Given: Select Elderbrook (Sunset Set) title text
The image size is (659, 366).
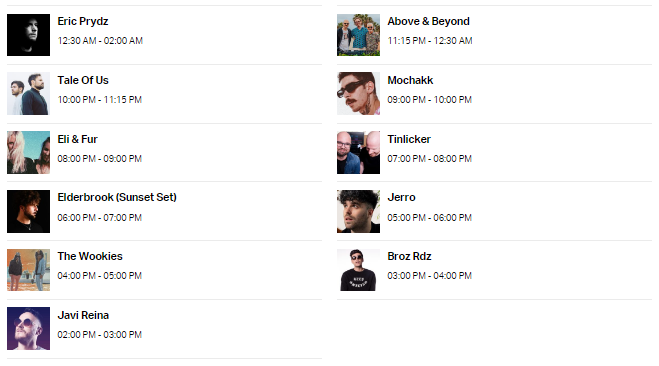Looking at the screenshot, I should point(117,197).
